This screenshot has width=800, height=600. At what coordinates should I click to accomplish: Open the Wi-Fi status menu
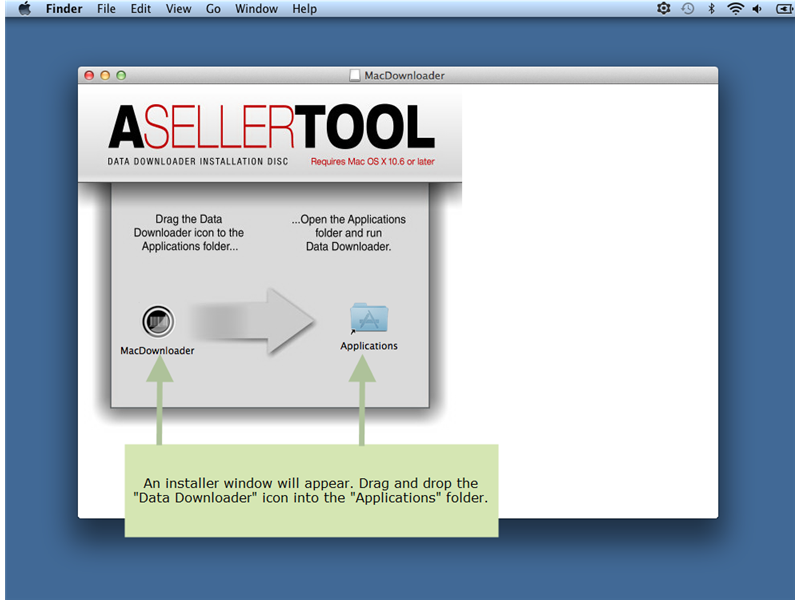pyautogui.click(x=735, y=8)
